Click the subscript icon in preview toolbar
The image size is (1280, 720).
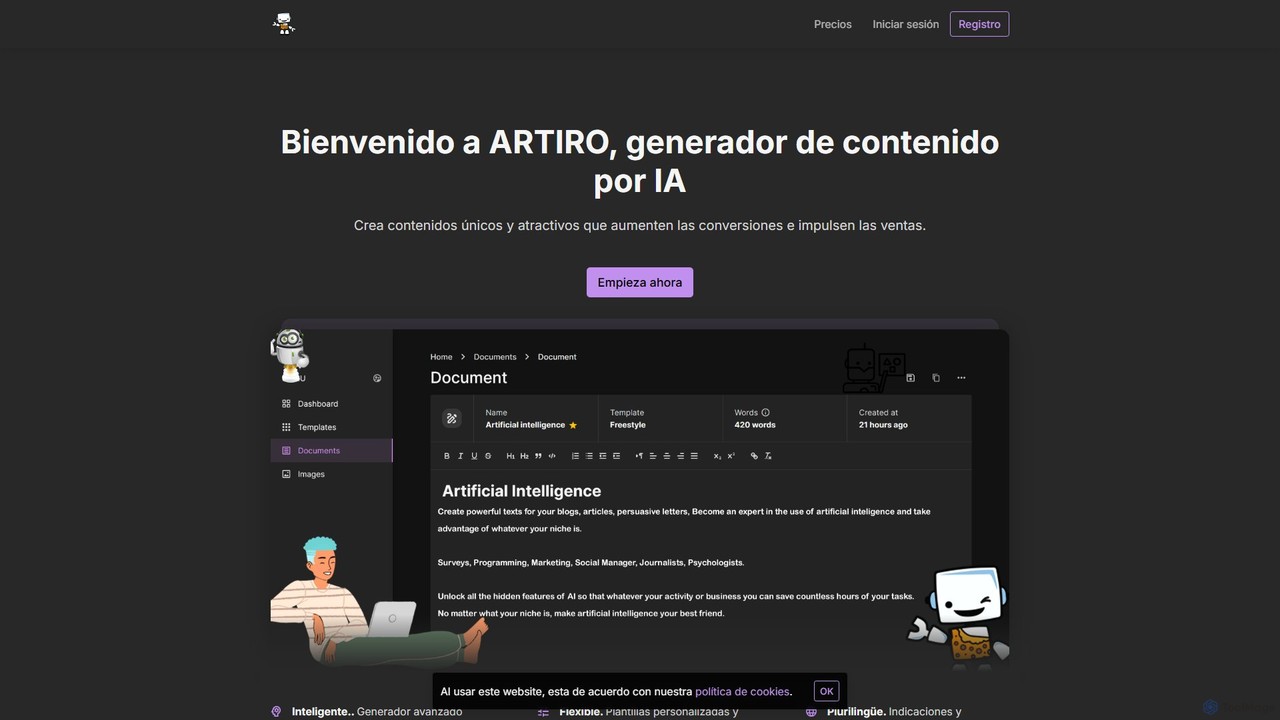coord(717,456)
